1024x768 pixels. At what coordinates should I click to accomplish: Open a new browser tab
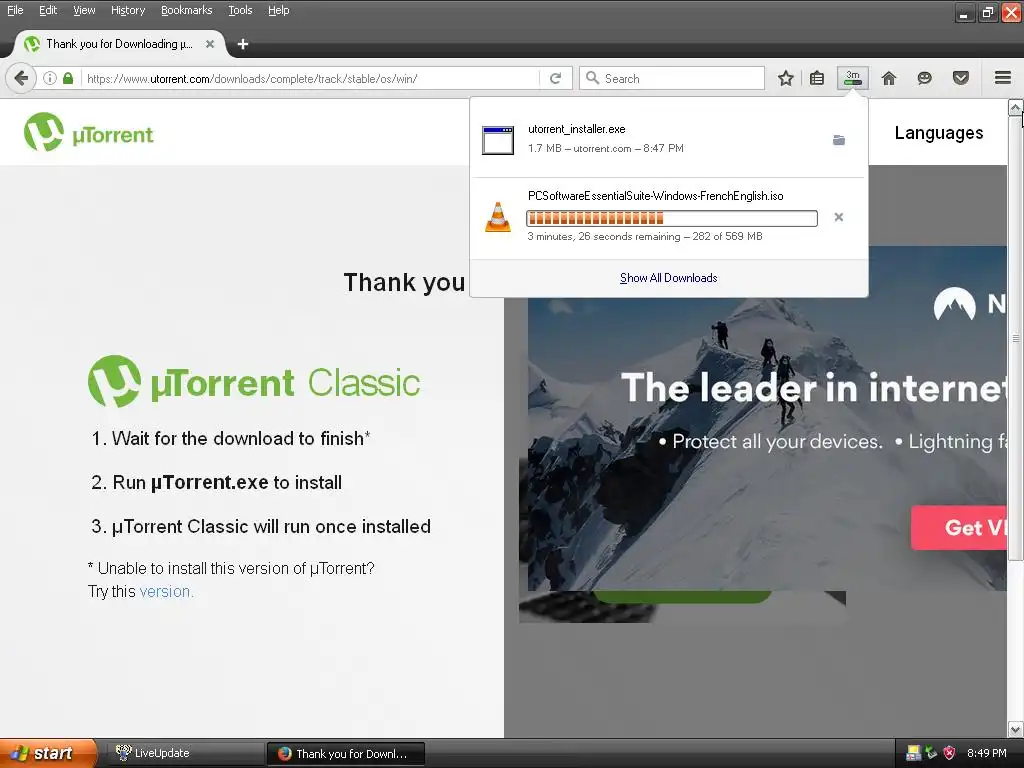(242, 44)
